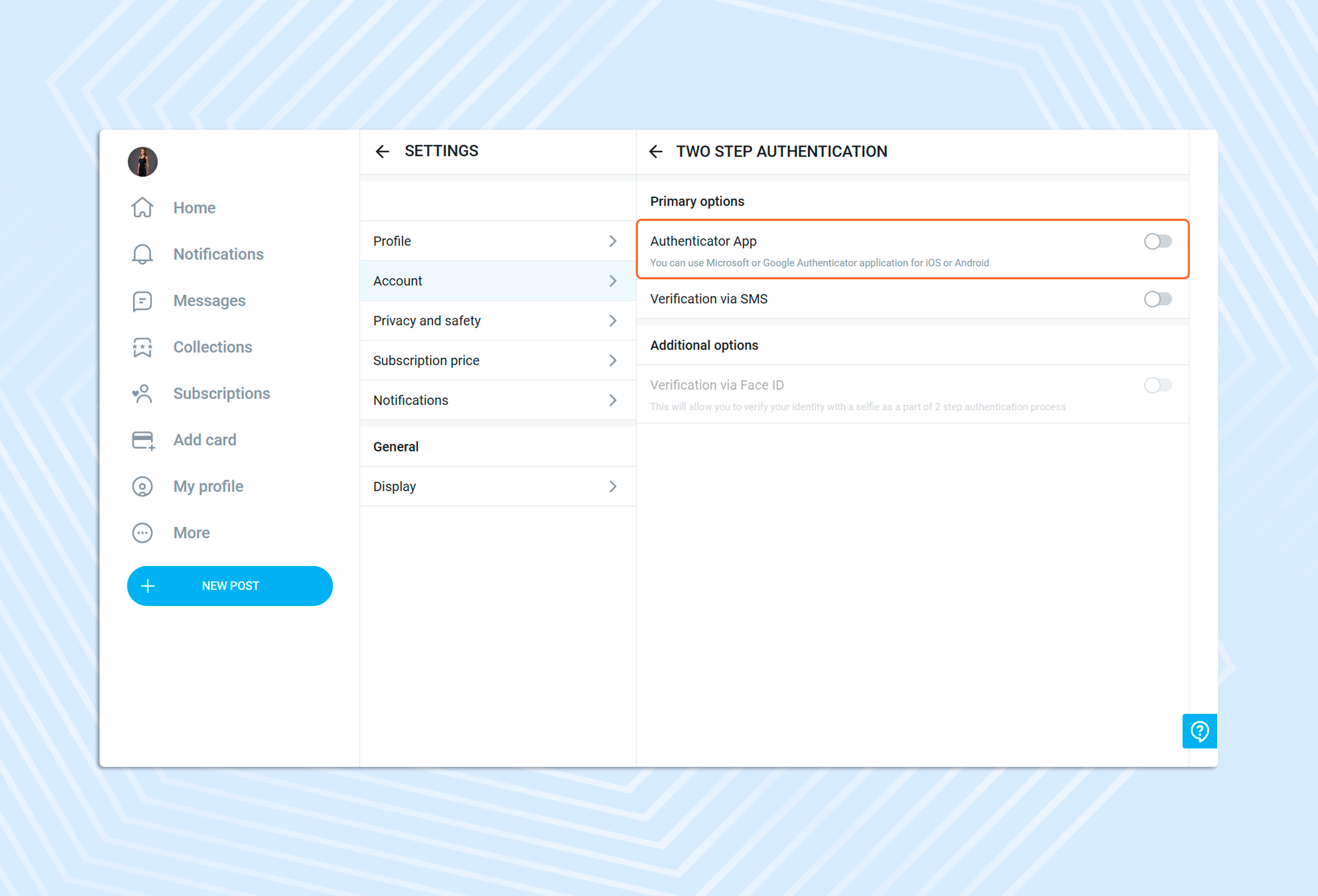The image size is (1318, 896).
Task: Turn on Verification via SMS toggle
Action: [x=1158, y=299]
